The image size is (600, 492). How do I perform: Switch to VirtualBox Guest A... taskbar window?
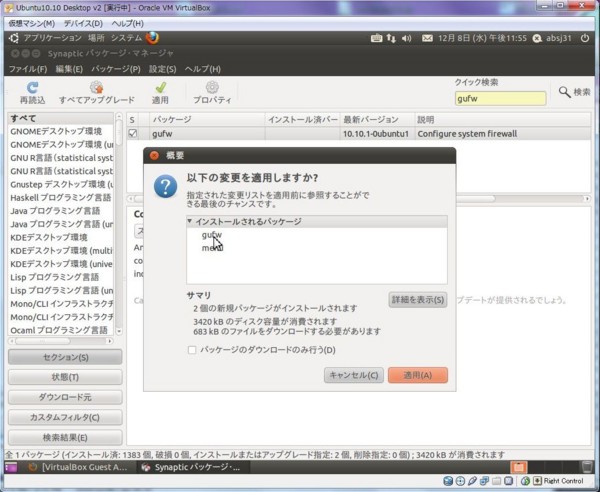pos(78,467)
